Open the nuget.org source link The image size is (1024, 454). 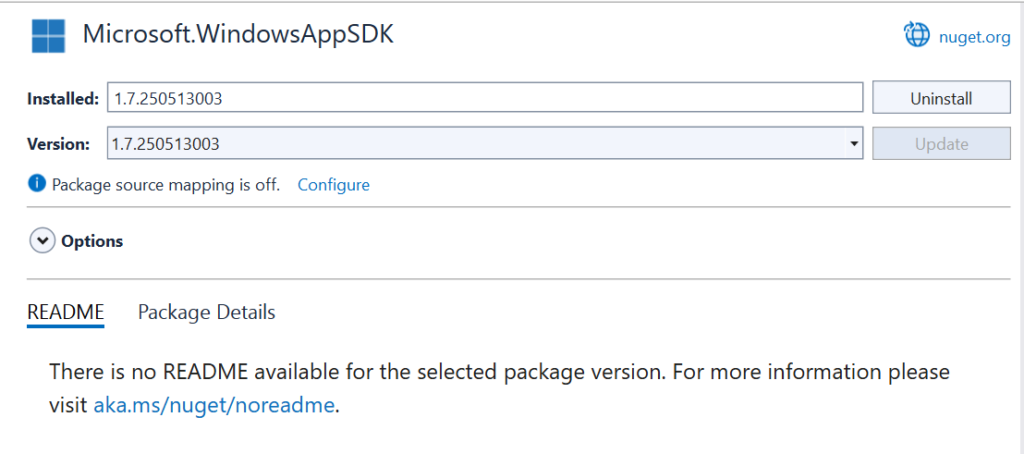(x=974, y=37)
